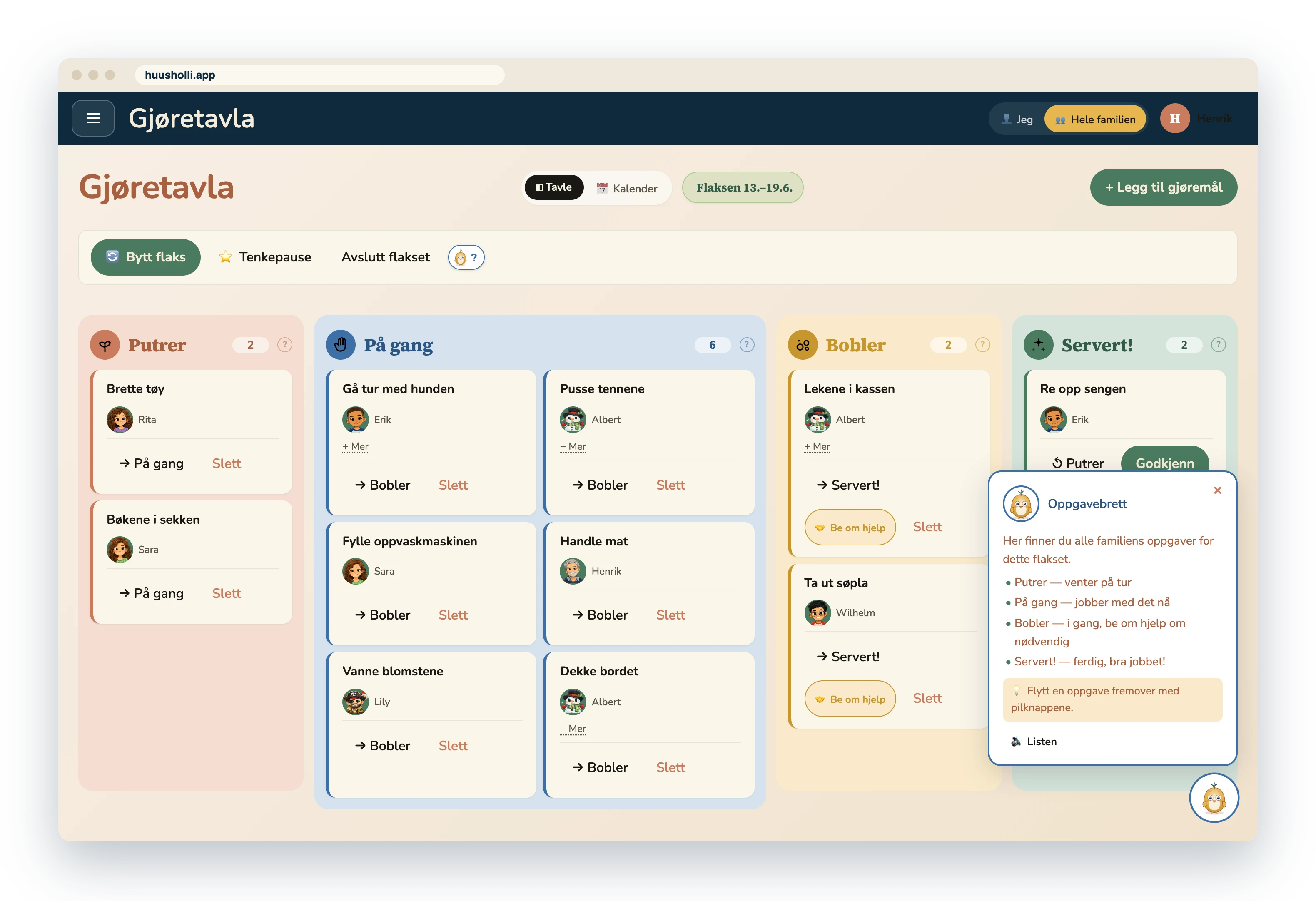Click Henrik's avatar on Handle mat
1316x901 pixels.
point(573,571)
